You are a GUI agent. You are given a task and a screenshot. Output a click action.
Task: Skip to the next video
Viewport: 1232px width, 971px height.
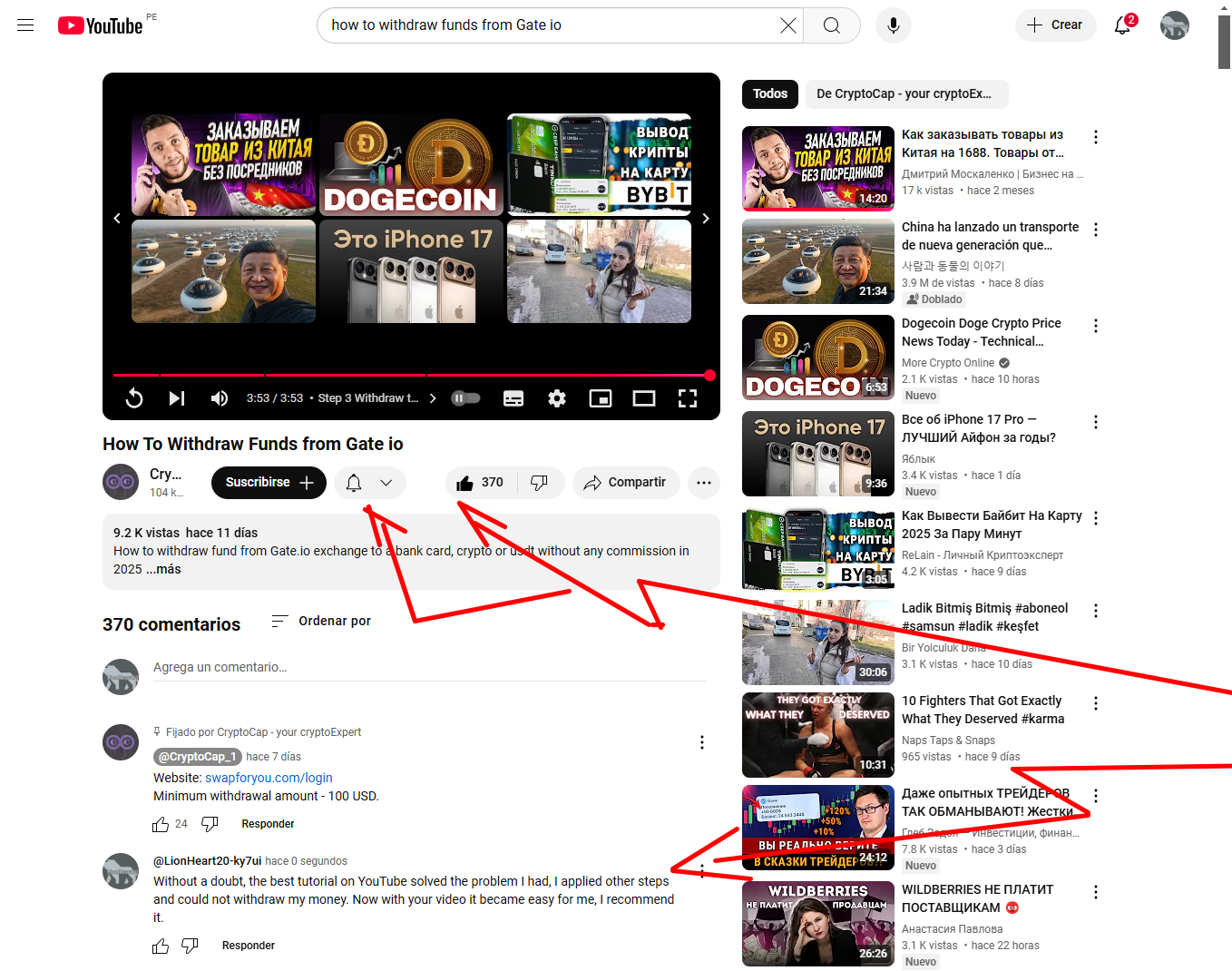coord(177,397)
